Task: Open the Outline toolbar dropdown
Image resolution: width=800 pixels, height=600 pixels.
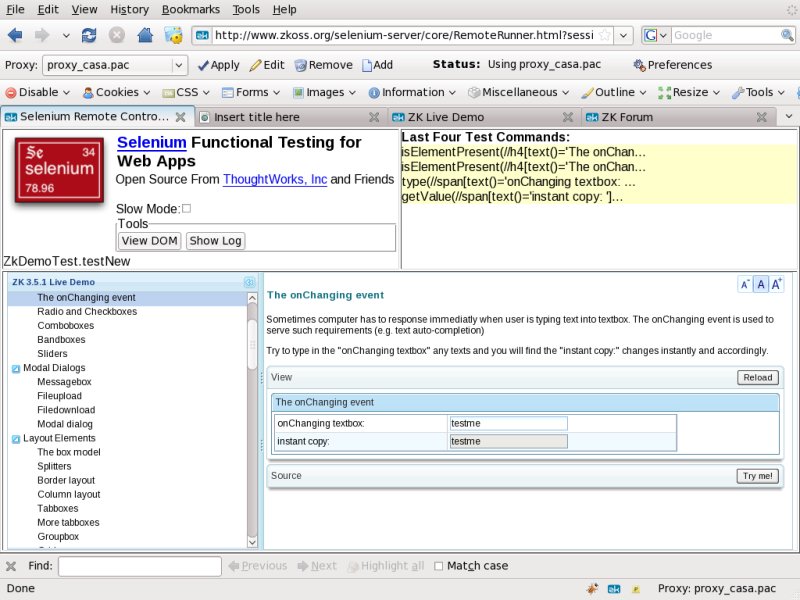Action: coord(614,92)
